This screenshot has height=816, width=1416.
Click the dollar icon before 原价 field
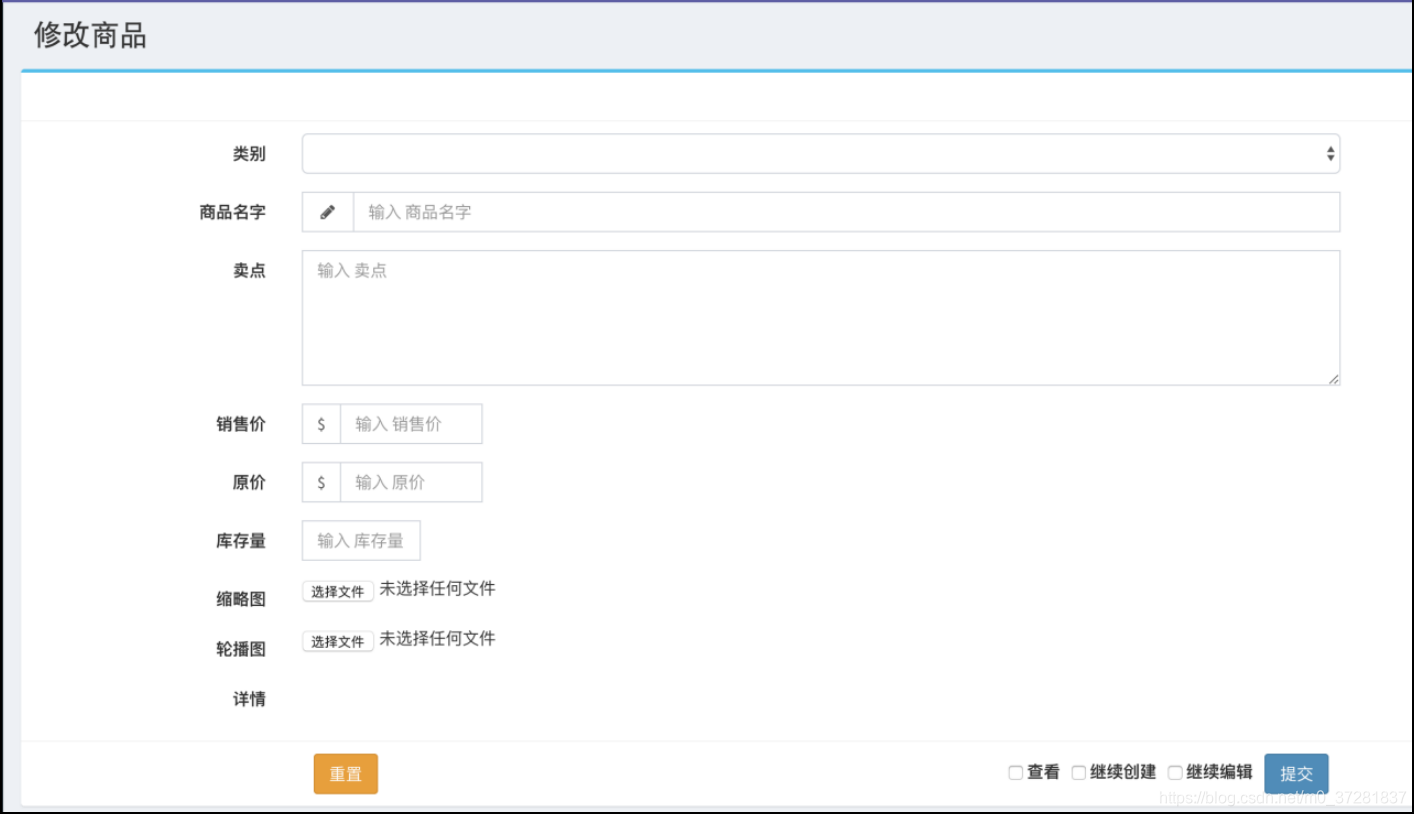(x=321, y=482)
